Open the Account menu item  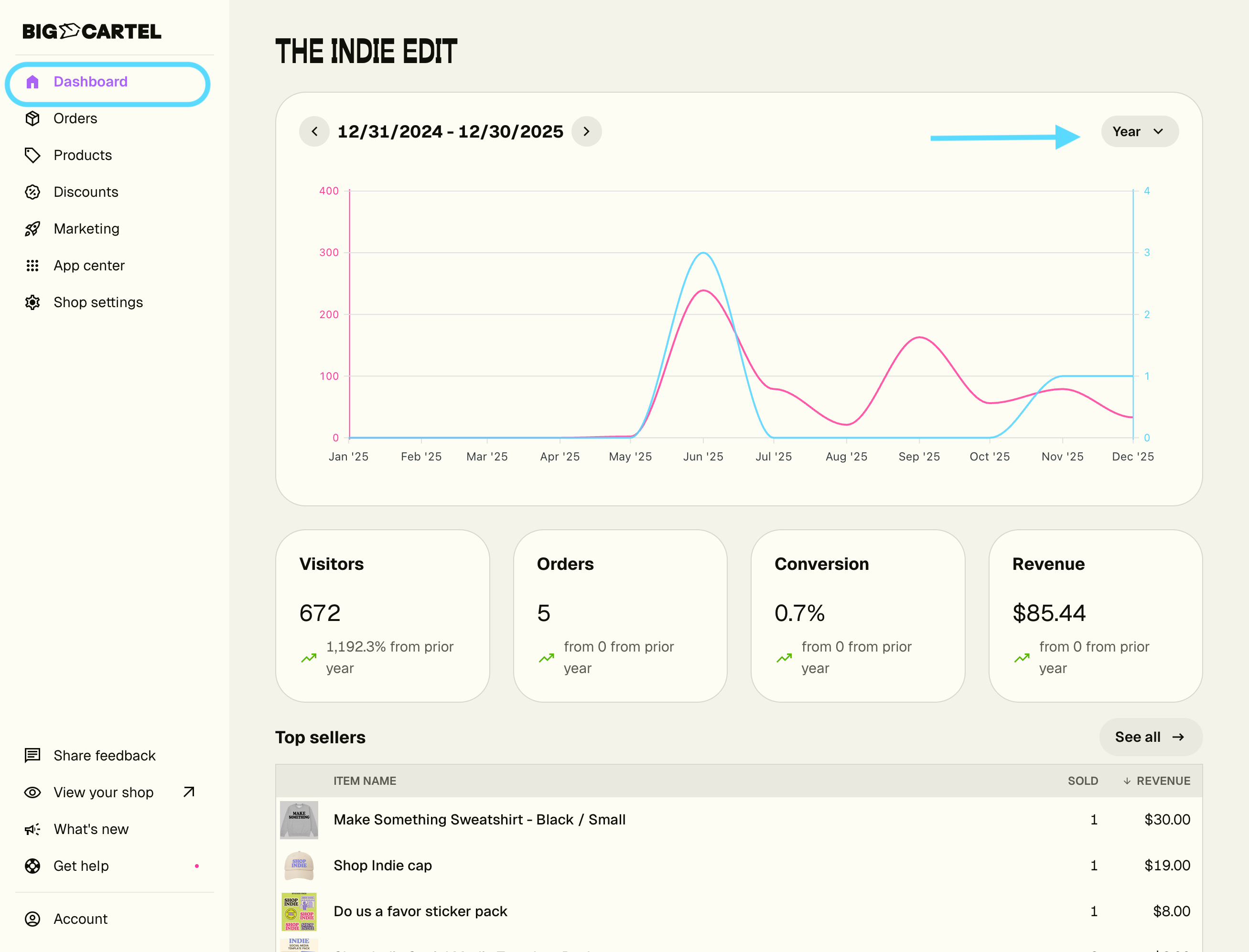pos(80,919)
